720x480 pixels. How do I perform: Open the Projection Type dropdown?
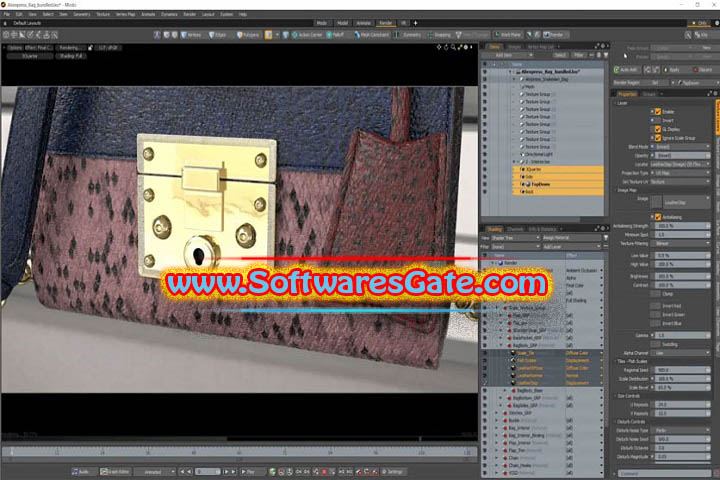[x=682, y=173]
